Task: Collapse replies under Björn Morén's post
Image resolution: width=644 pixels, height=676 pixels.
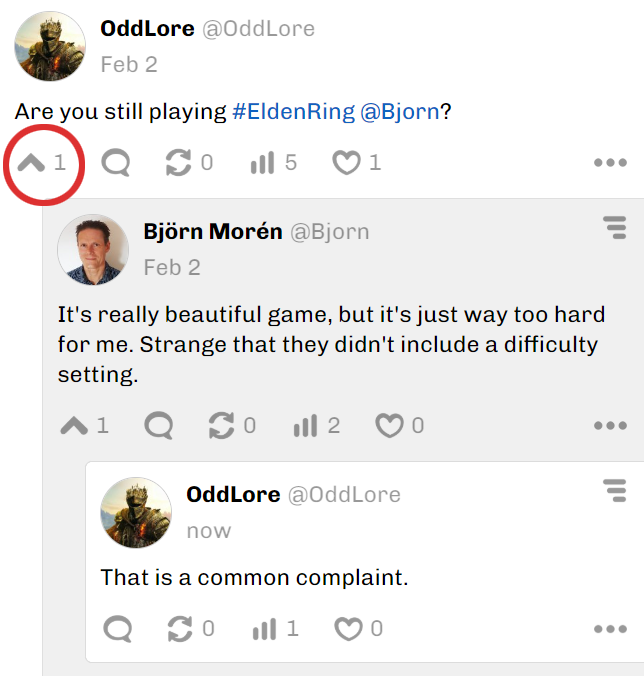Action: click(75, 426)
